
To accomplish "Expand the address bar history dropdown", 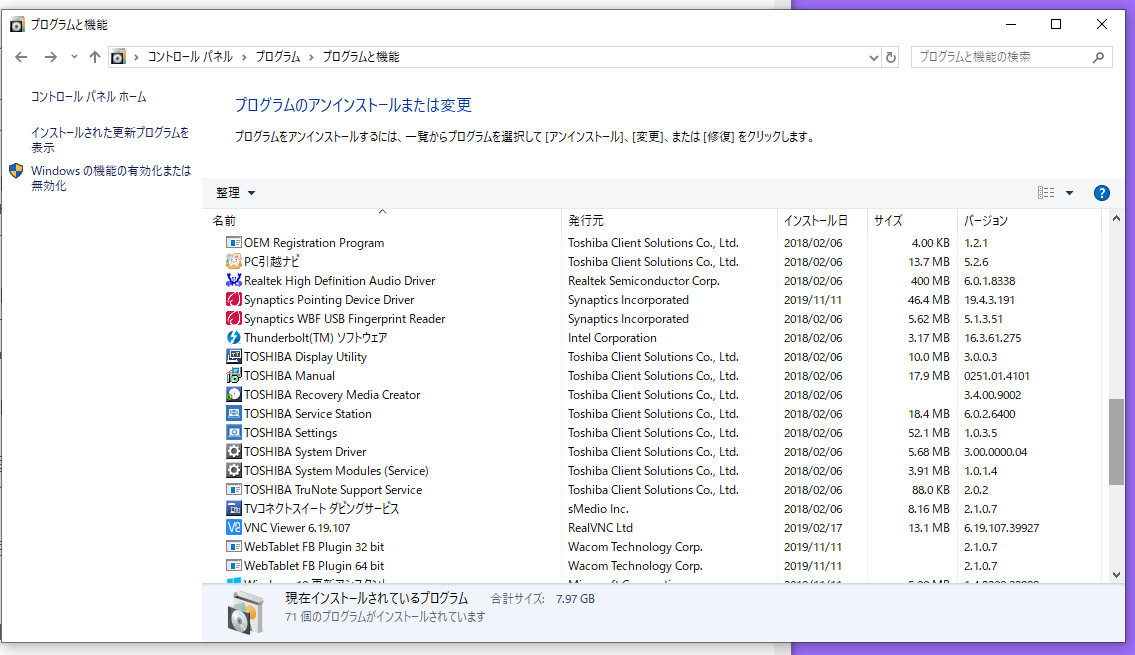I will click(x=873, y=57).
